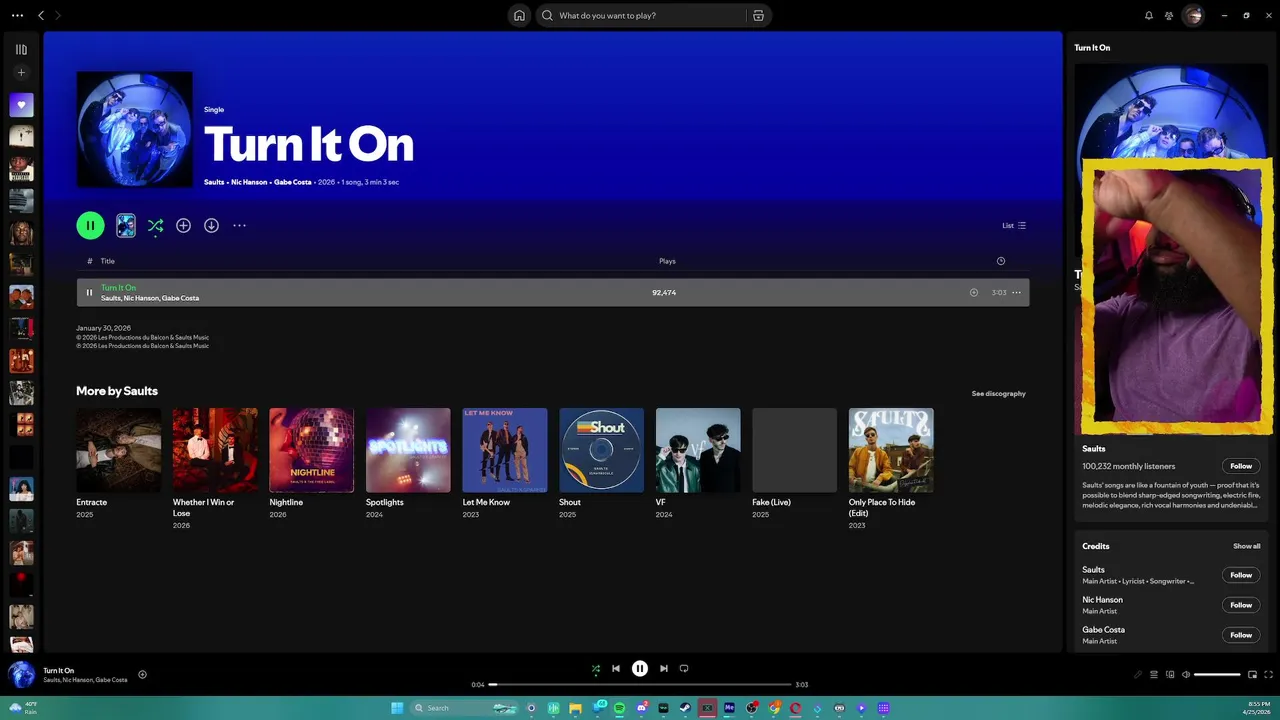
Task: Open the List view options dropdown
Action: (x=1014, y=226)
